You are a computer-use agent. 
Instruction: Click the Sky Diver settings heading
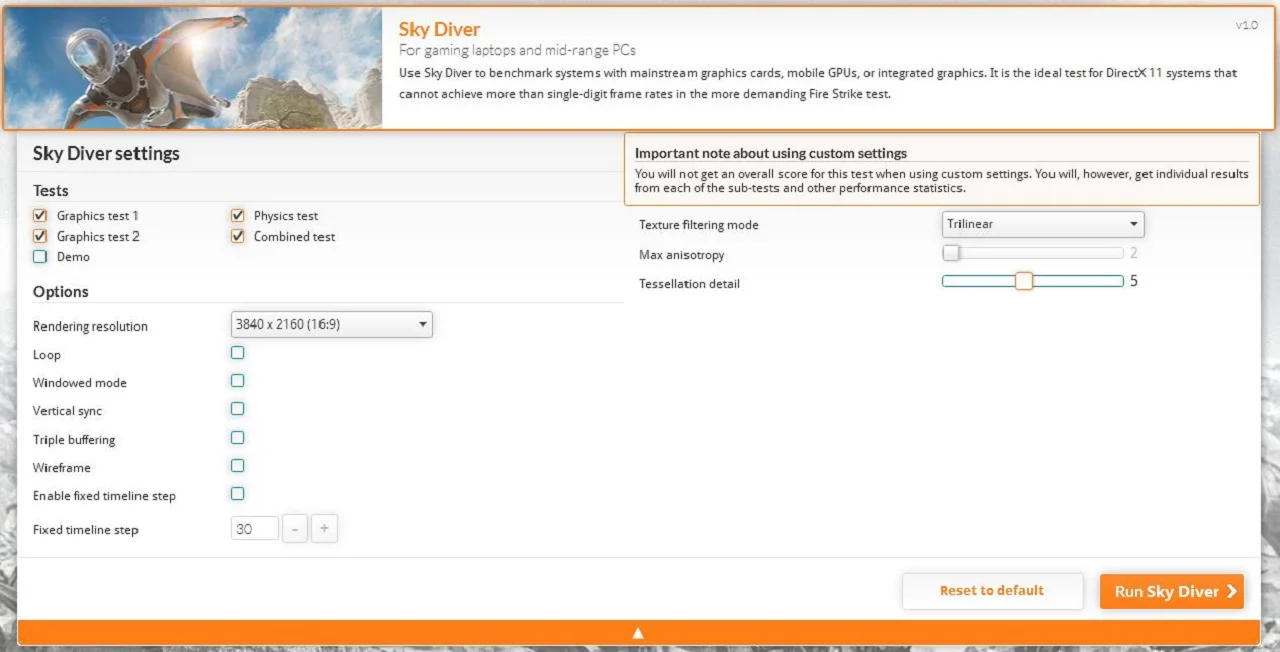point(106,153)
